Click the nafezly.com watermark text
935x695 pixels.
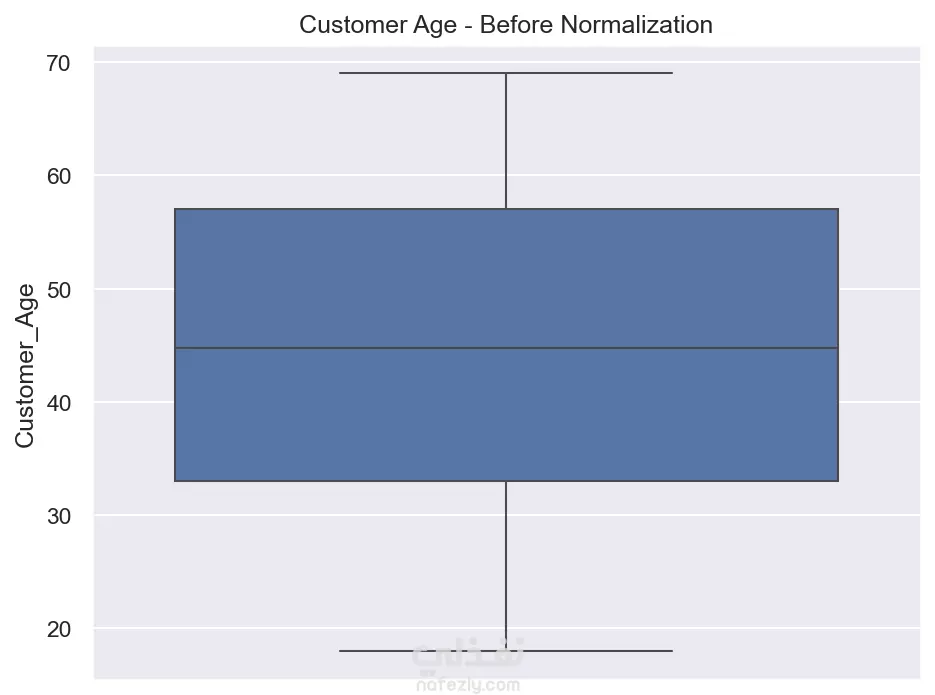pyautogui.click(x=468, y=685)
